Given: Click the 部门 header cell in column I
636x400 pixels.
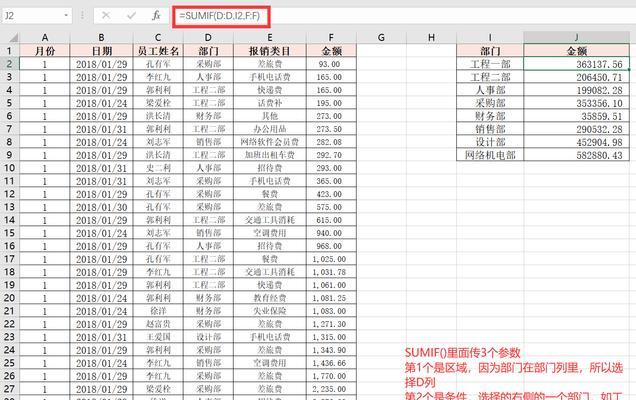Looking at the screenshot, I should point(490,51).
